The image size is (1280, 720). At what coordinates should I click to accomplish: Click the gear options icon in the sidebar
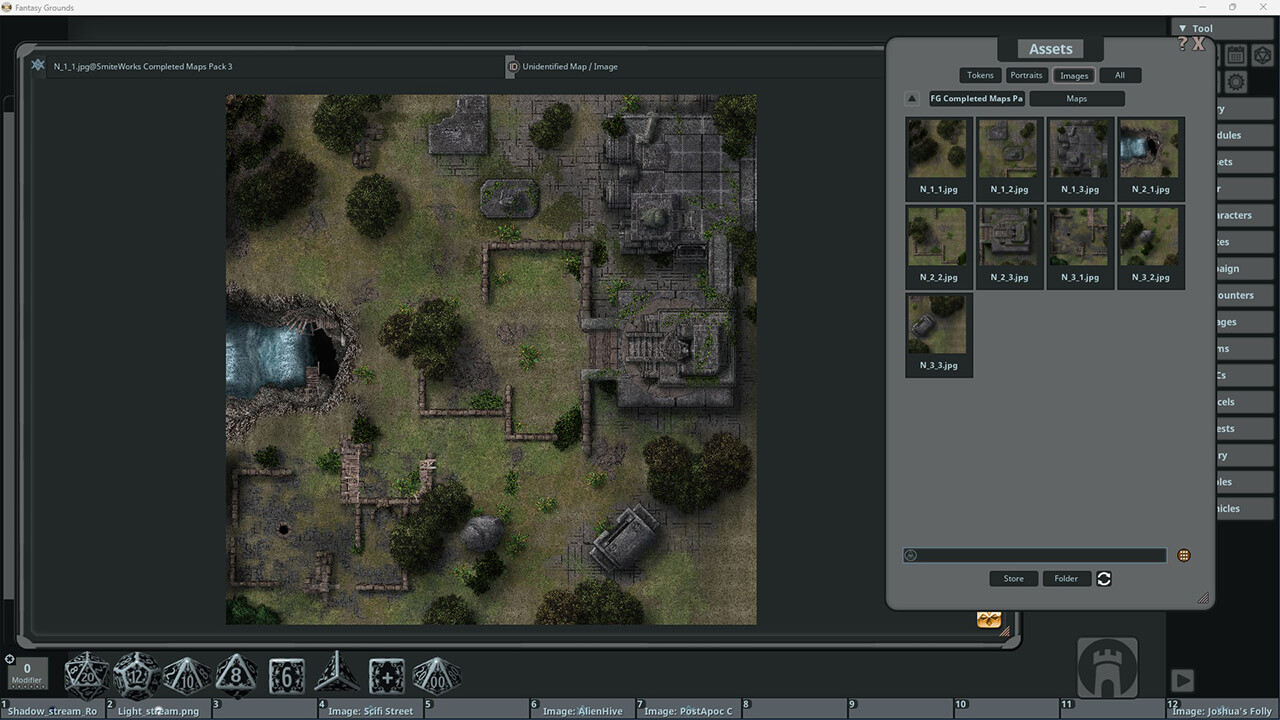pos(1235,81)
